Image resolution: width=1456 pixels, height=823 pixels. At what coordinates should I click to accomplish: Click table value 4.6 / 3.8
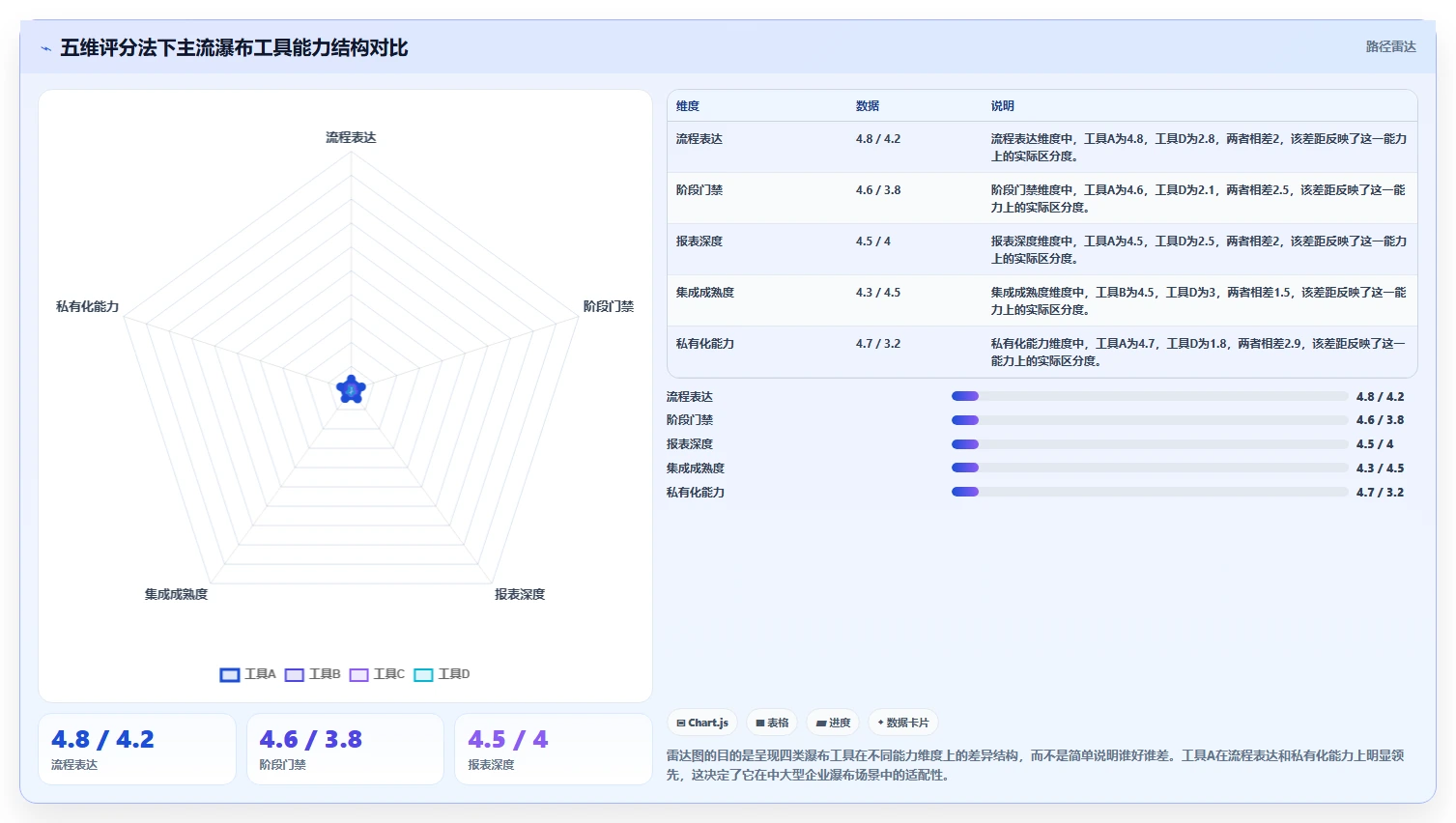tap(878, 190)
